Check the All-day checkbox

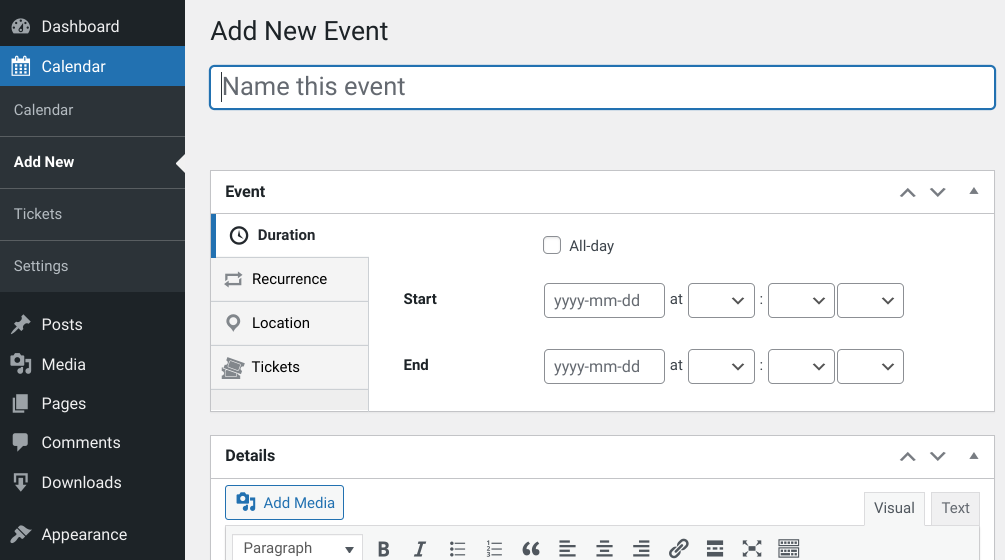click(x=552, y=245)
